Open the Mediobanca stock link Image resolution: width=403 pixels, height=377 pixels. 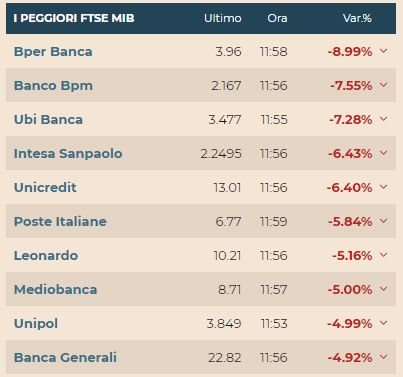click(x=55, y=289)
